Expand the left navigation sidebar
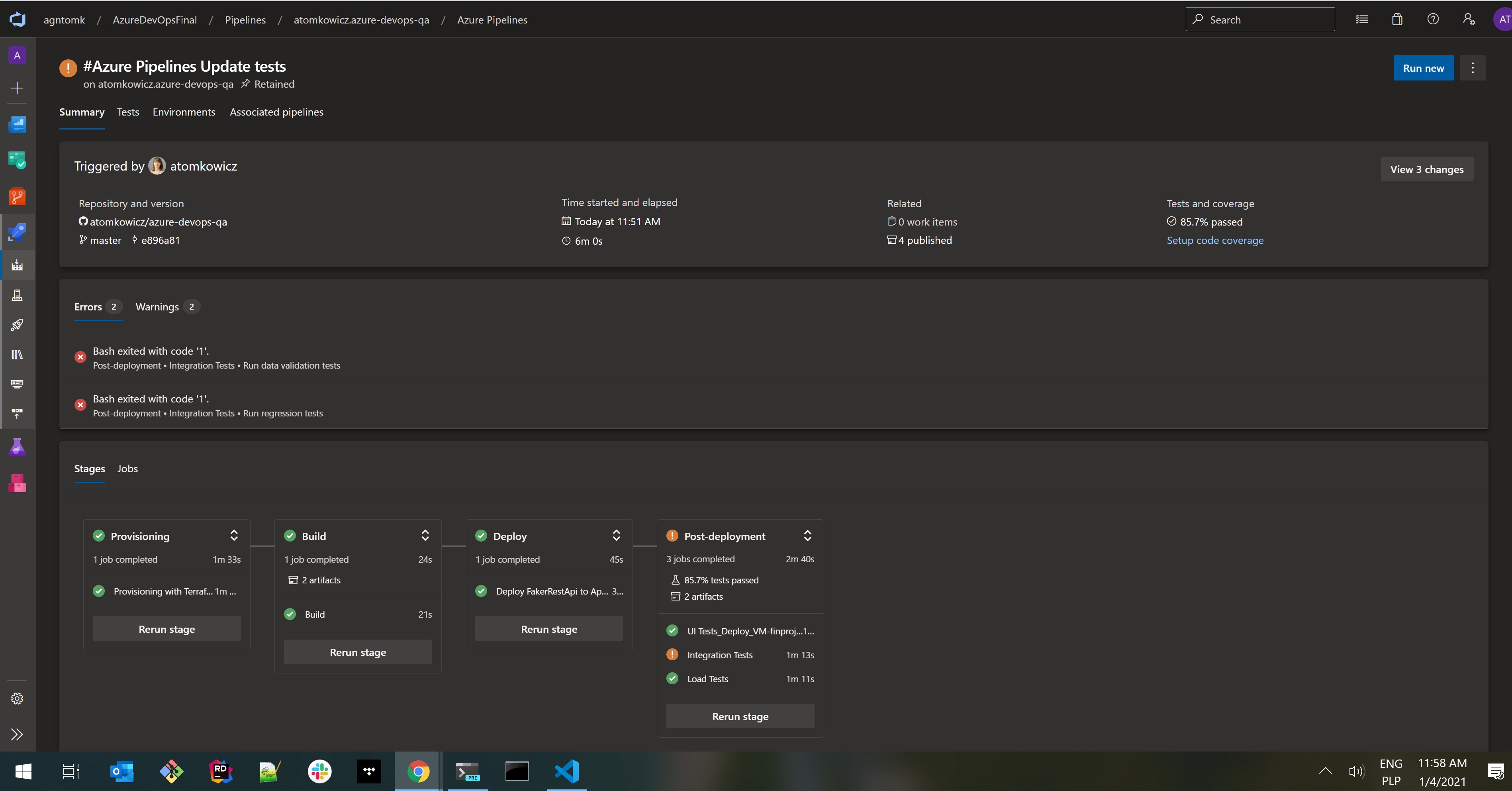Image resolution: width=1512 pixels, height=791 pixels. pos(17,734)
